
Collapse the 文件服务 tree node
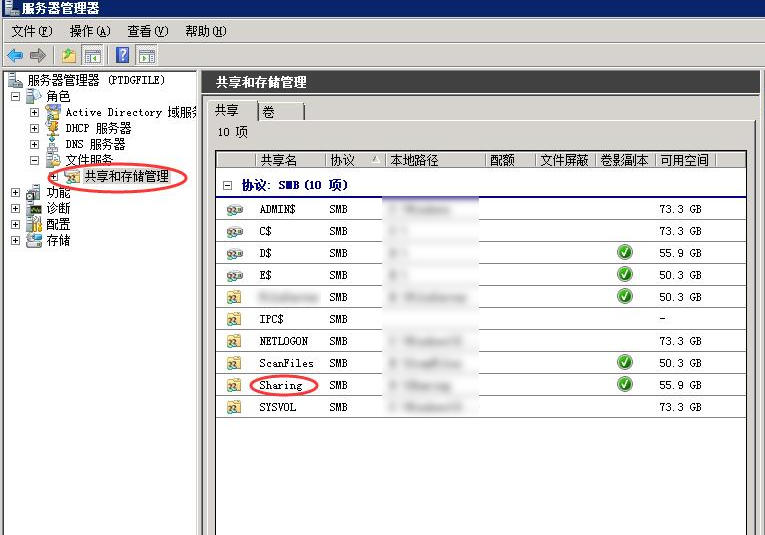pyautogui.click(x=34, y=160)
